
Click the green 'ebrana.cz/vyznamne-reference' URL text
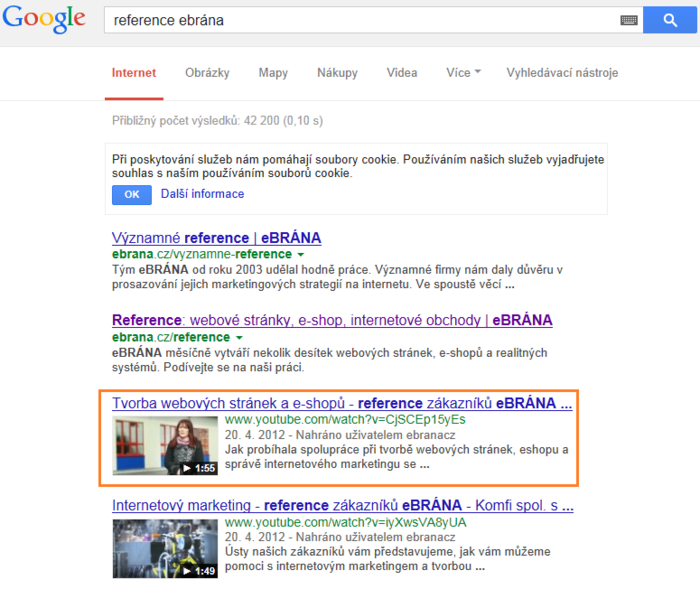(202, 254)
